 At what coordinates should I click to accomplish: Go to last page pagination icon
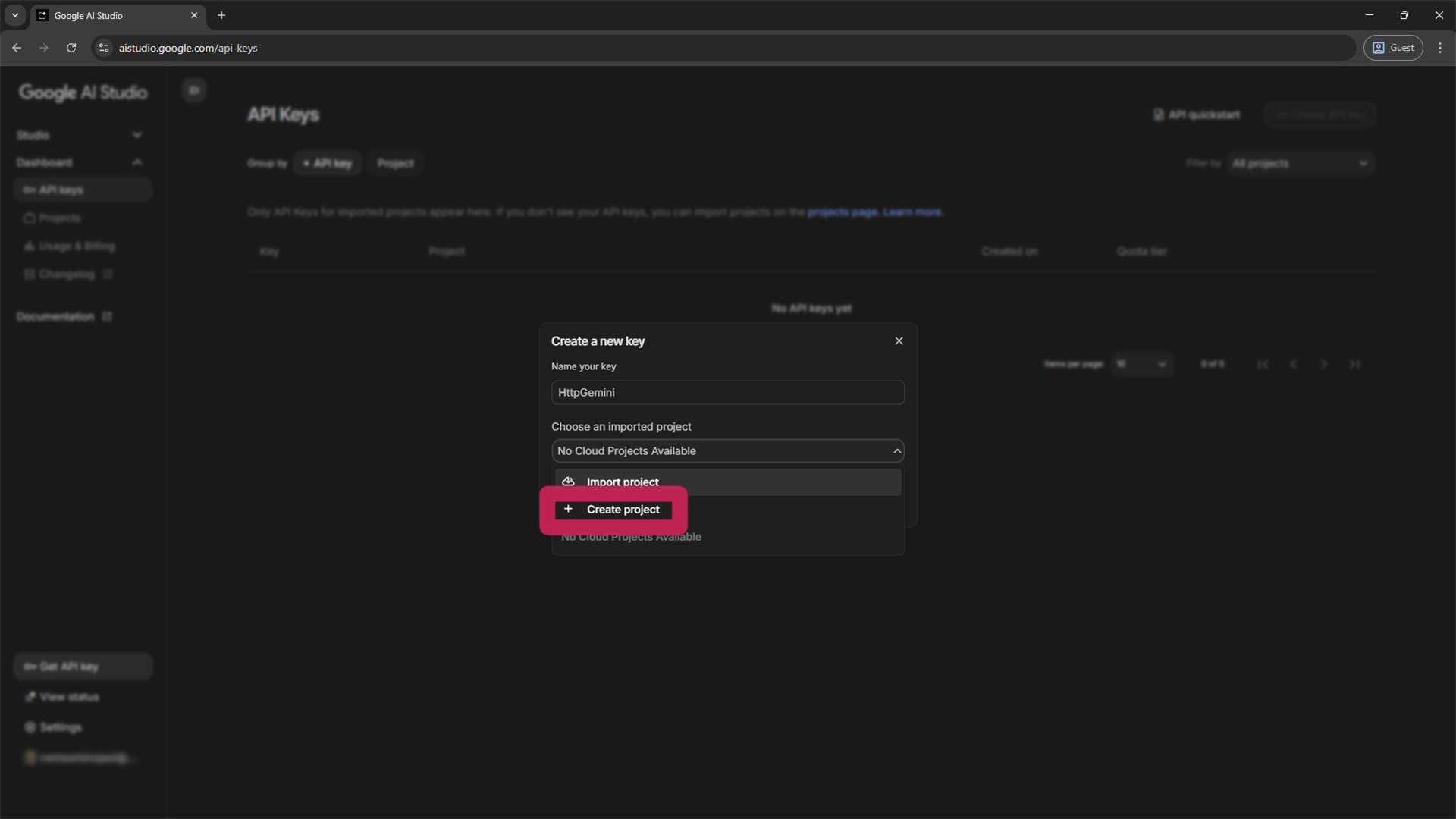(1354, 364)
